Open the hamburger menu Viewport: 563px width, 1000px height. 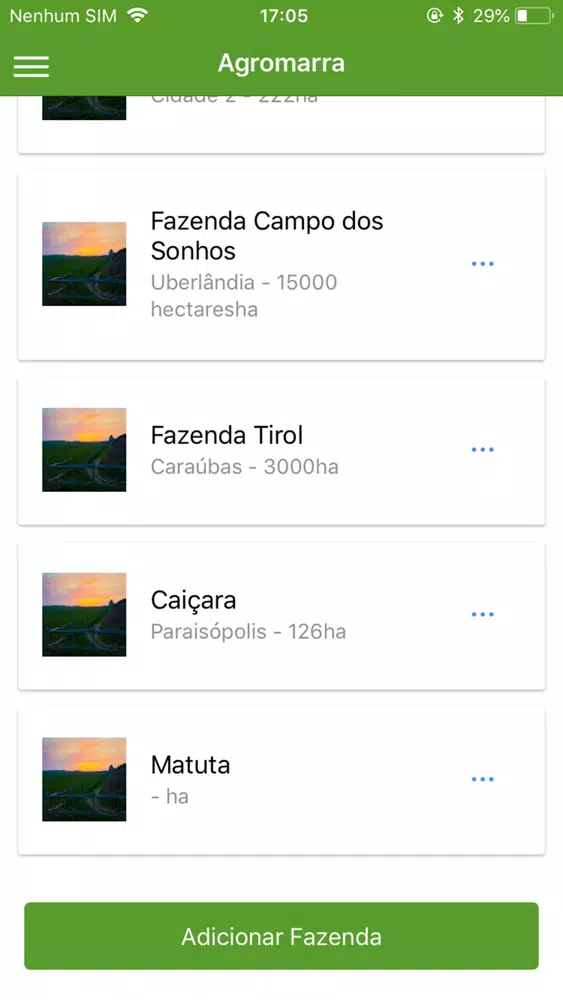tap(31, 66)
